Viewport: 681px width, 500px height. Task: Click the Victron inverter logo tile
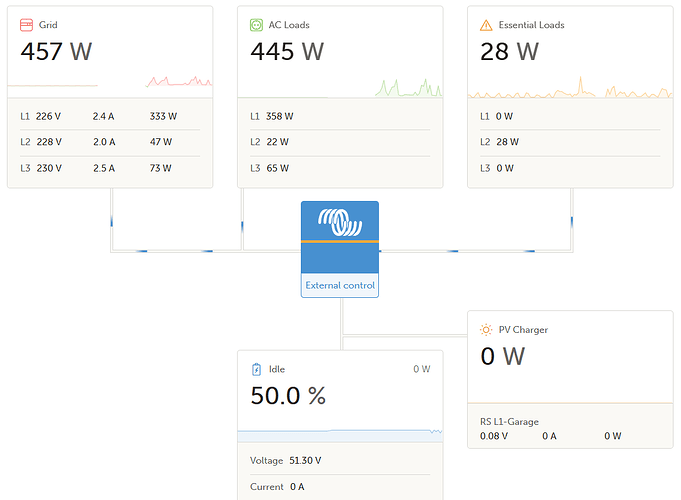340,237
